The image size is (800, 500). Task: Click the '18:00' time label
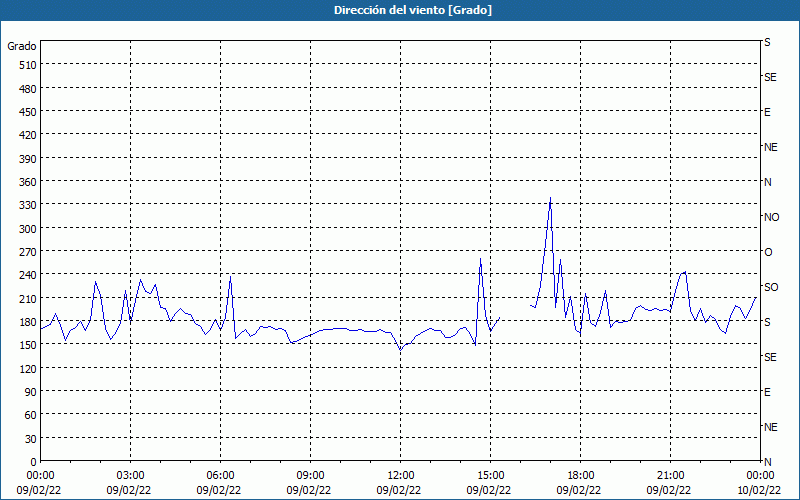click(581, 476)
